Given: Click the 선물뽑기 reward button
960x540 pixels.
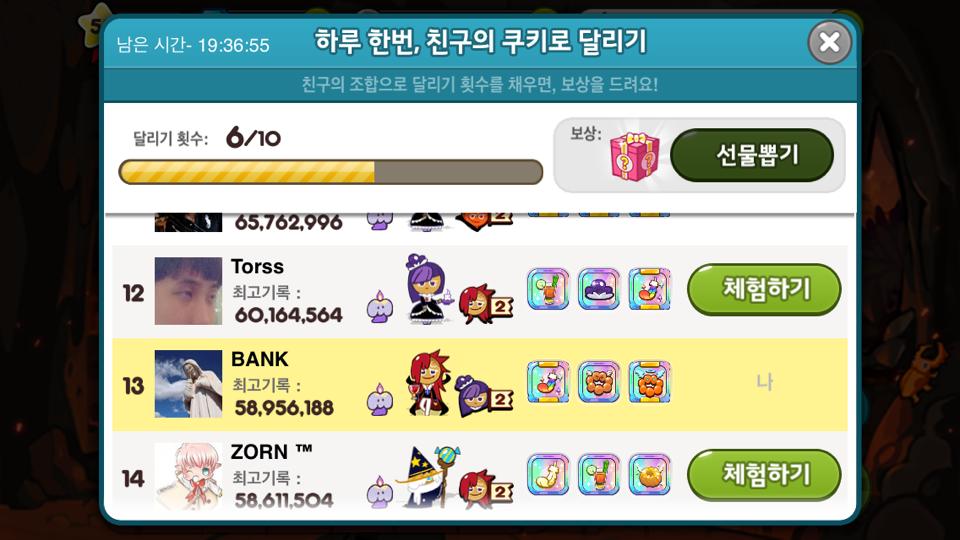Looking at the screenshot, I should pos(752,155).
